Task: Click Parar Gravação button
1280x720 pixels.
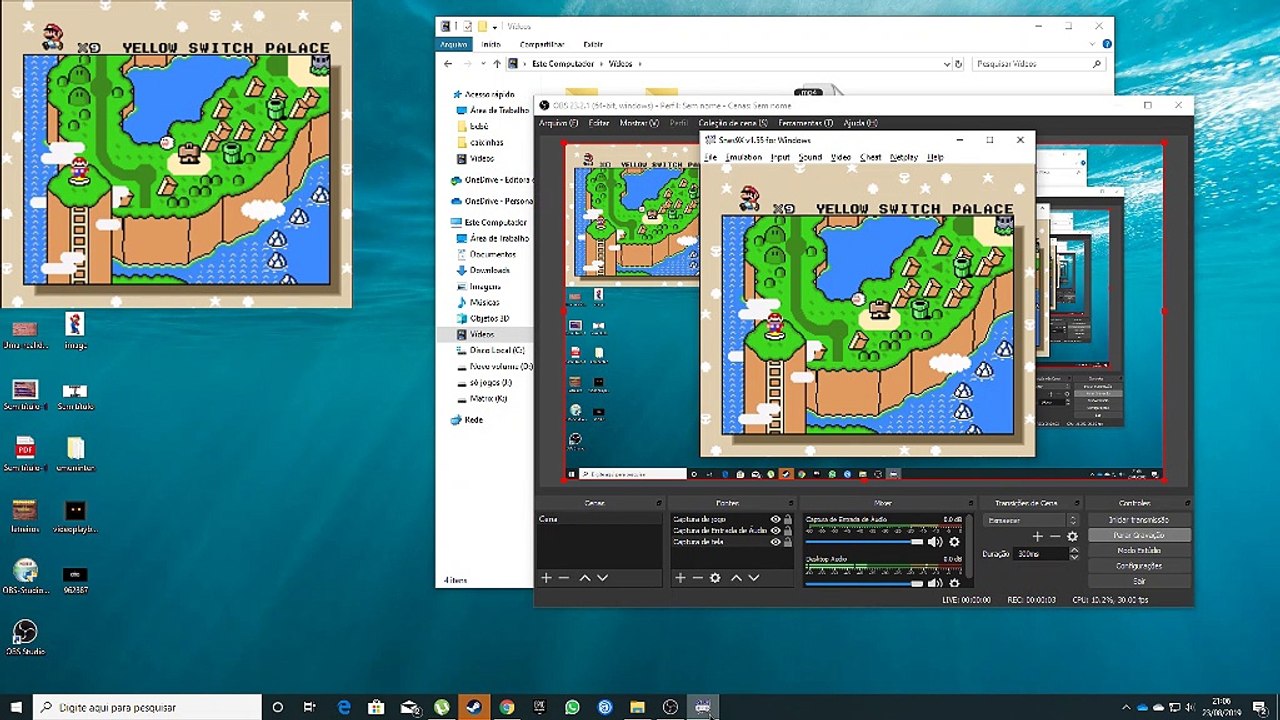Action: 1139,535
